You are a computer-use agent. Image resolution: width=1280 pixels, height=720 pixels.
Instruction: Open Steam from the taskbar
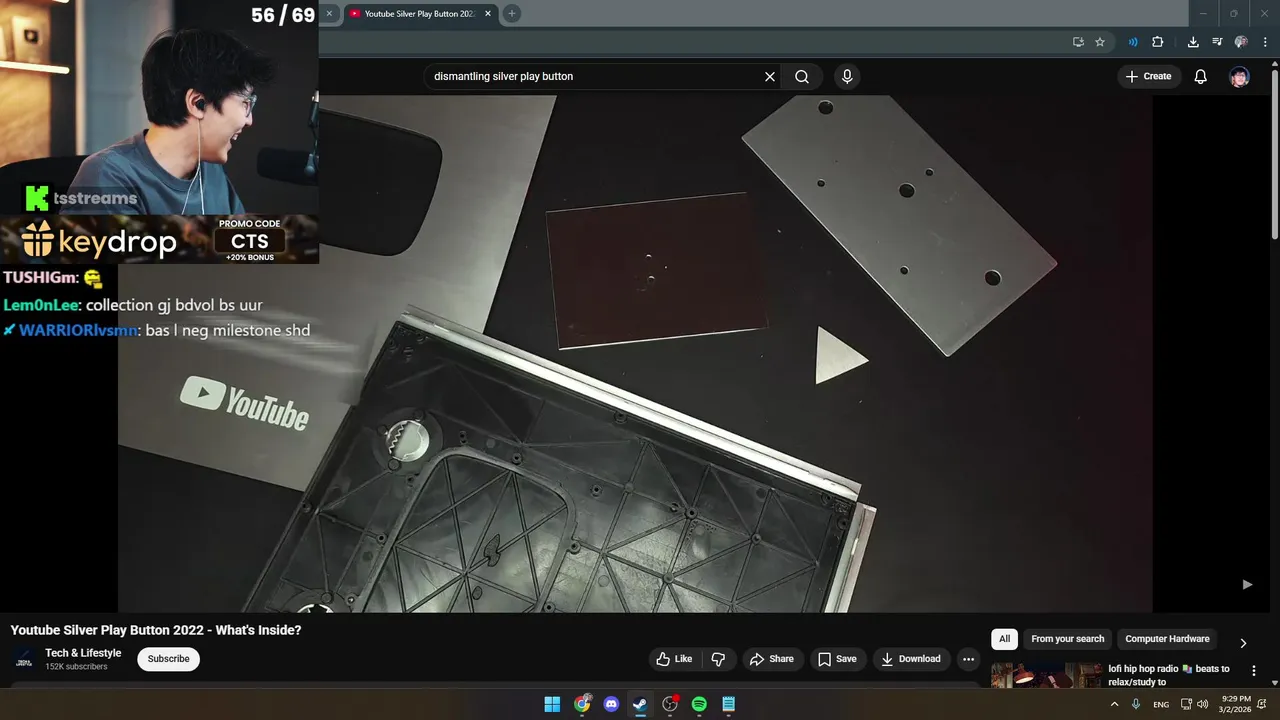(x=640, y=704)
